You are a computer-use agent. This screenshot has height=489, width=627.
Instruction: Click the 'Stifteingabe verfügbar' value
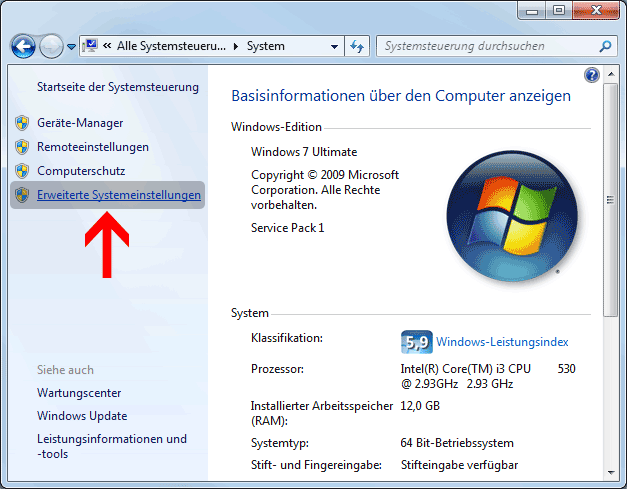tap(459, 465)
